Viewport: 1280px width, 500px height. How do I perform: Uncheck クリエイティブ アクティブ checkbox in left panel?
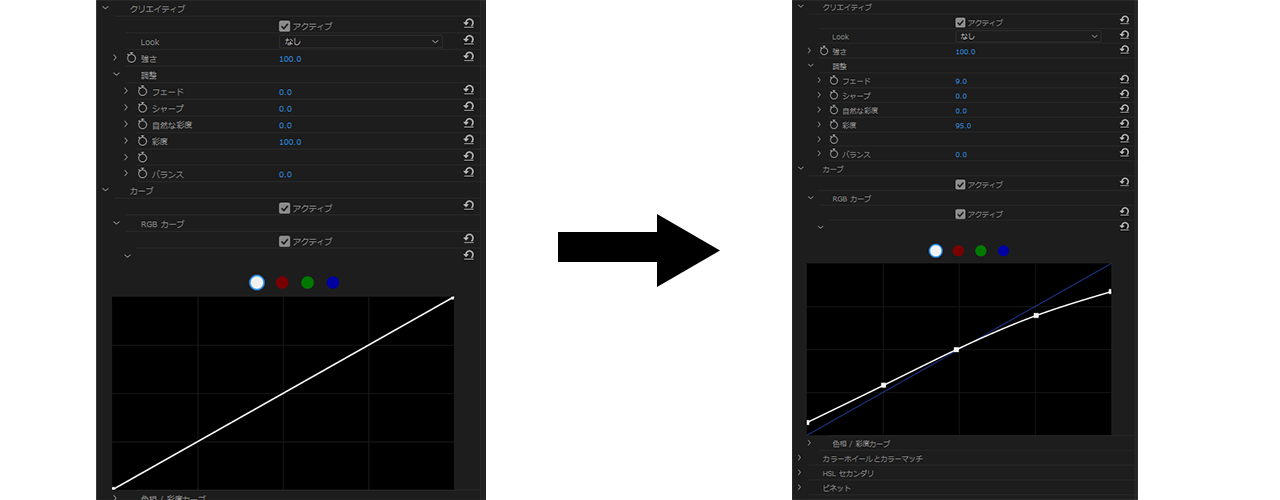point(285,26)
